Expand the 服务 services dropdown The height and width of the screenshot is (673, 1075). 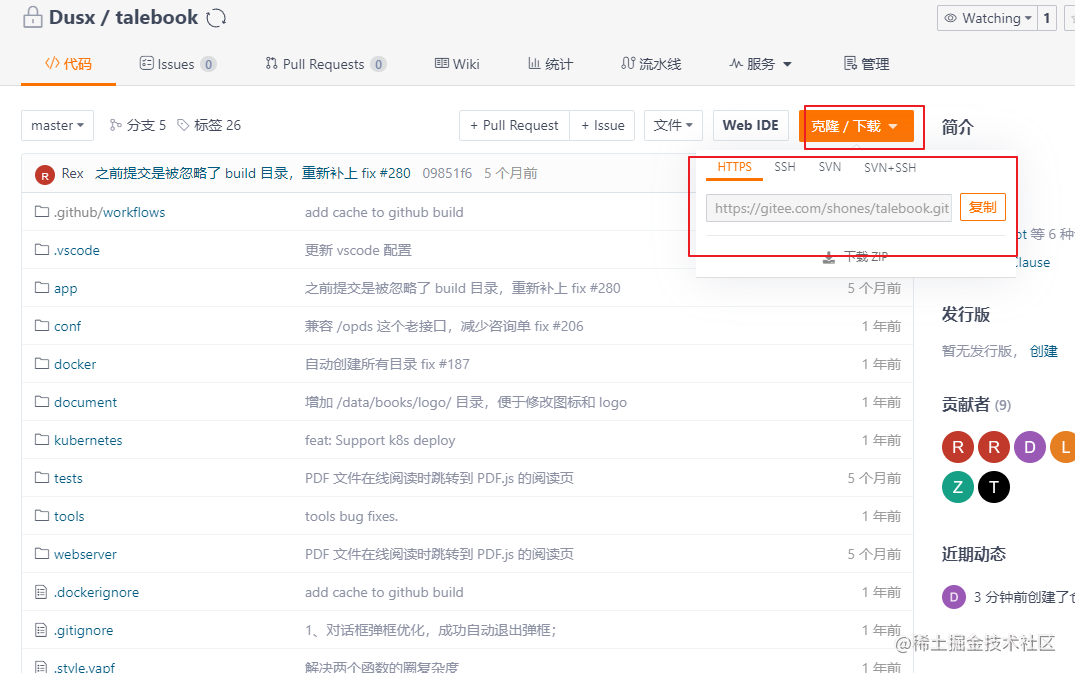click(x=760, y=64)
